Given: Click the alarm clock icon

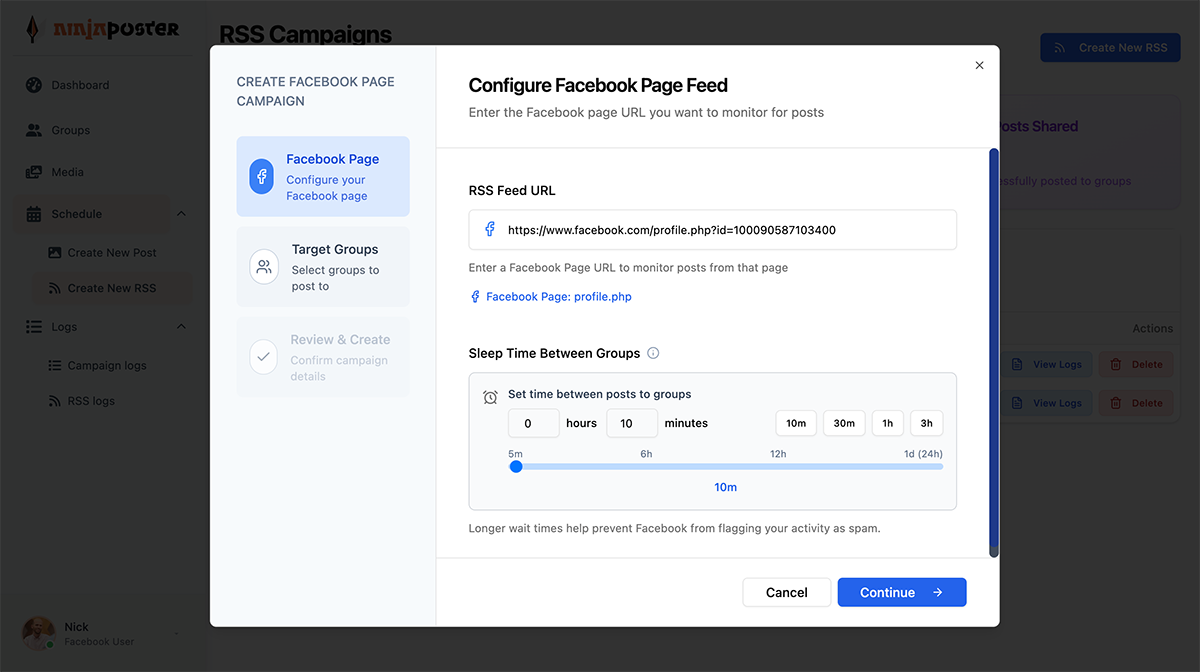Looking at the screenshot, I should pos(490,397).
